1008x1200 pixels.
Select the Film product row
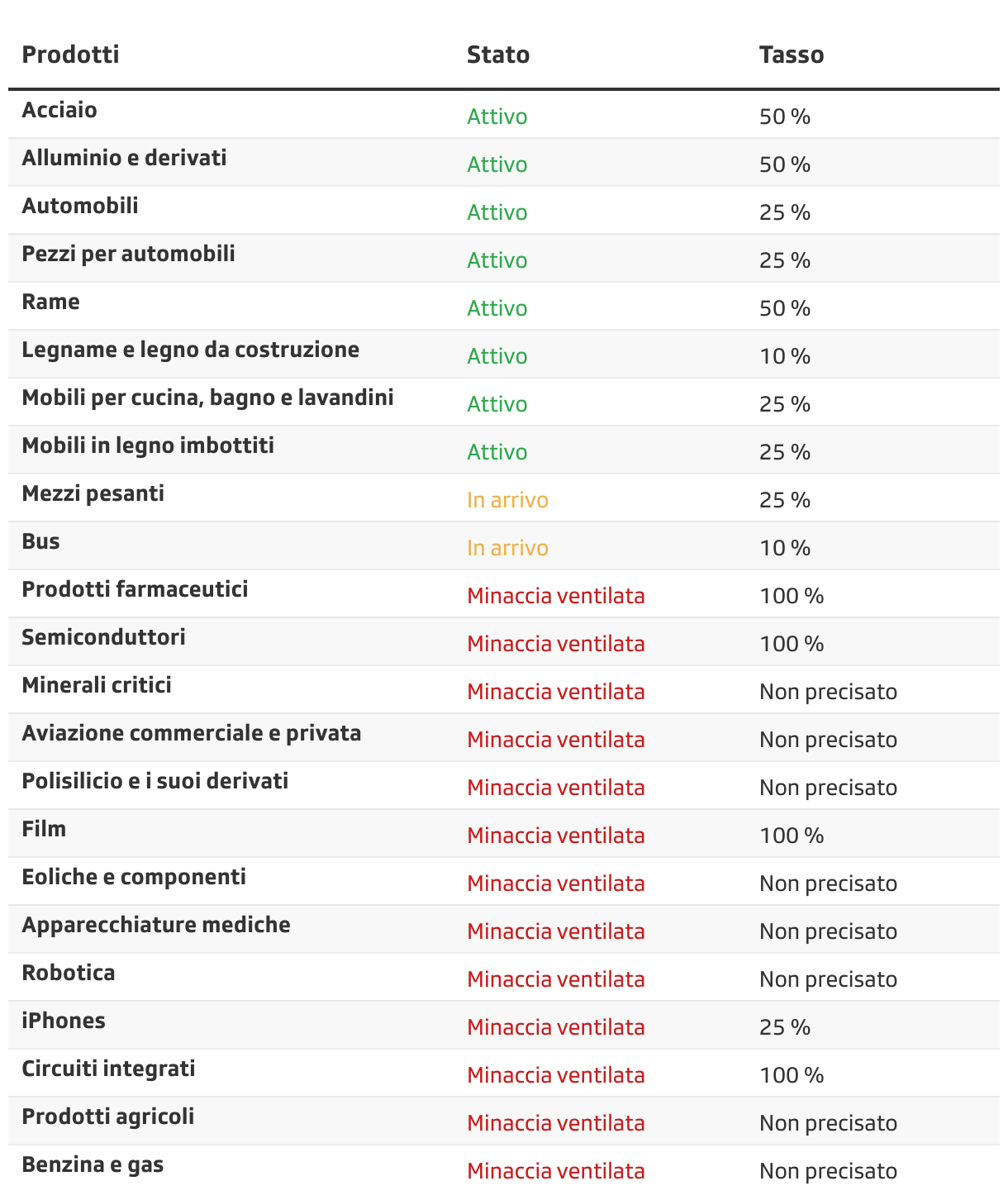pyautogui.click(x=44, y=829)
